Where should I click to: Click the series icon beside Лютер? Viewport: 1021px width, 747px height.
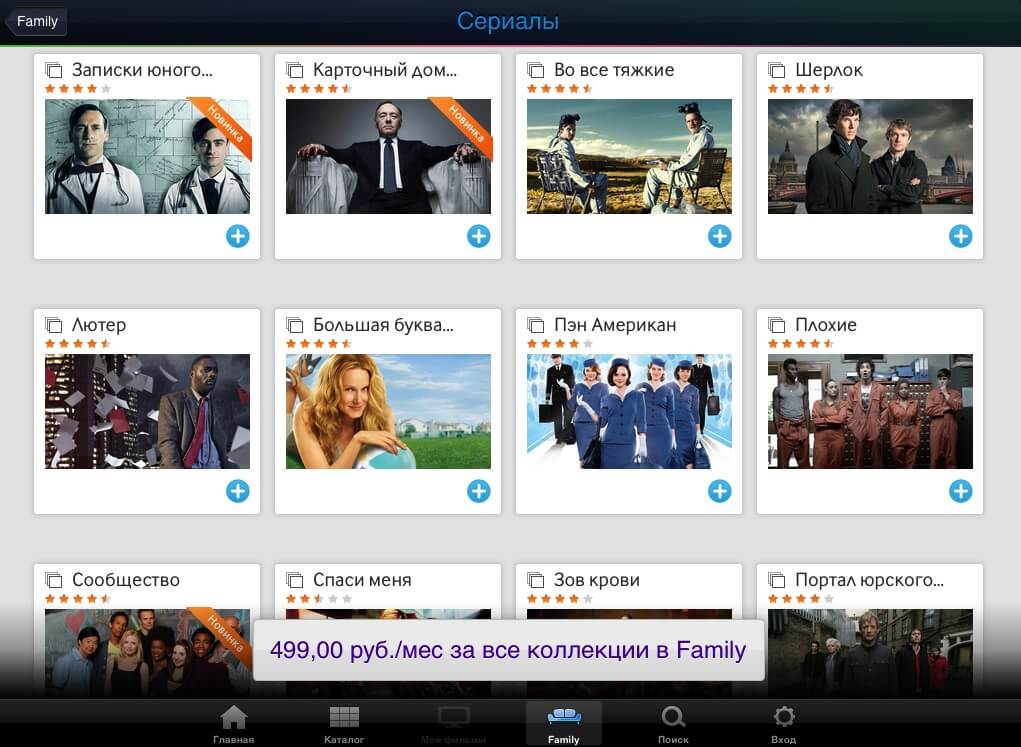tap(53, 324)
